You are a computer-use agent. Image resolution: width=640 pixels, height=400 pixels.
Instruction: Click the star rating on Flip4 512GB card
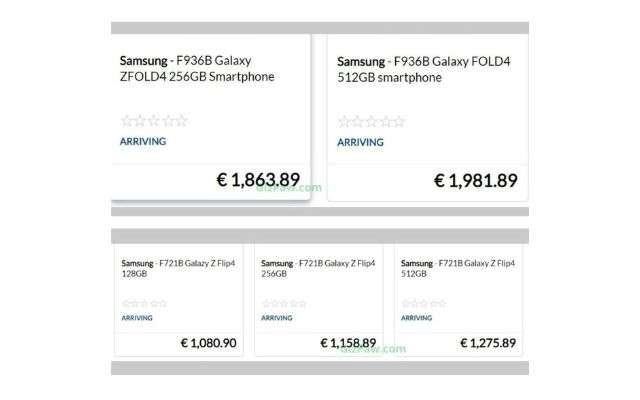pyautogui.click(x=424, y=303)
